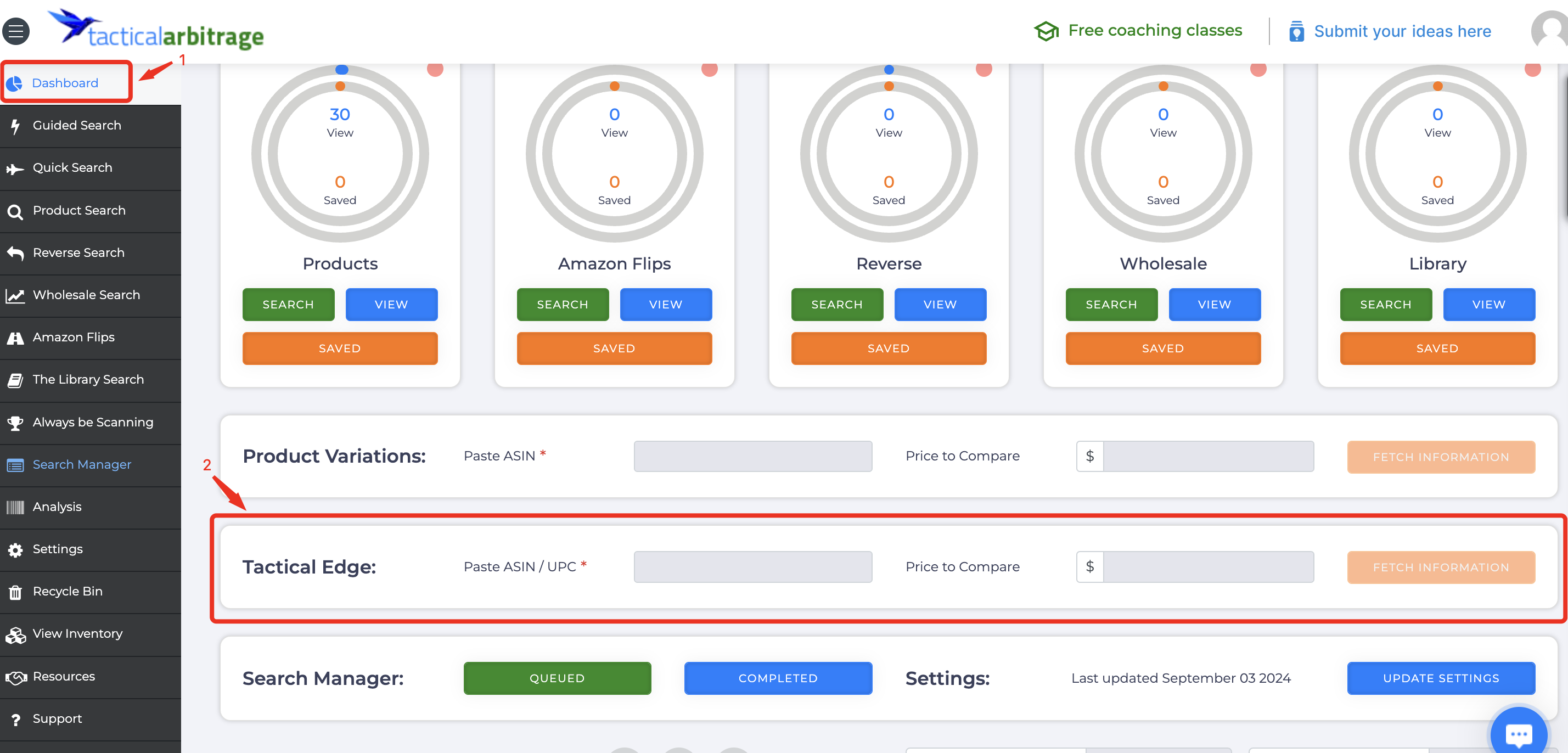This screenshot has width=1568, height=753.
Task: Click UPDATE SETTINGS button
Action: [1441, 678]
